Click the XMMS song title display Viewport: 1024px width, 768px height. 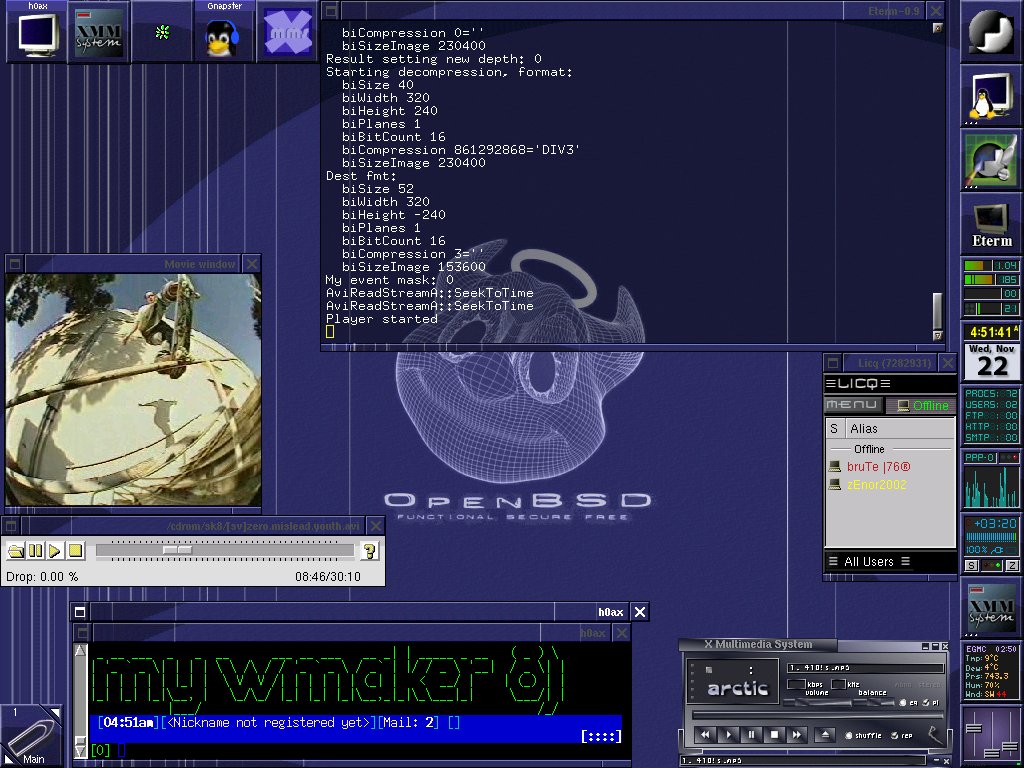point(865,668)
